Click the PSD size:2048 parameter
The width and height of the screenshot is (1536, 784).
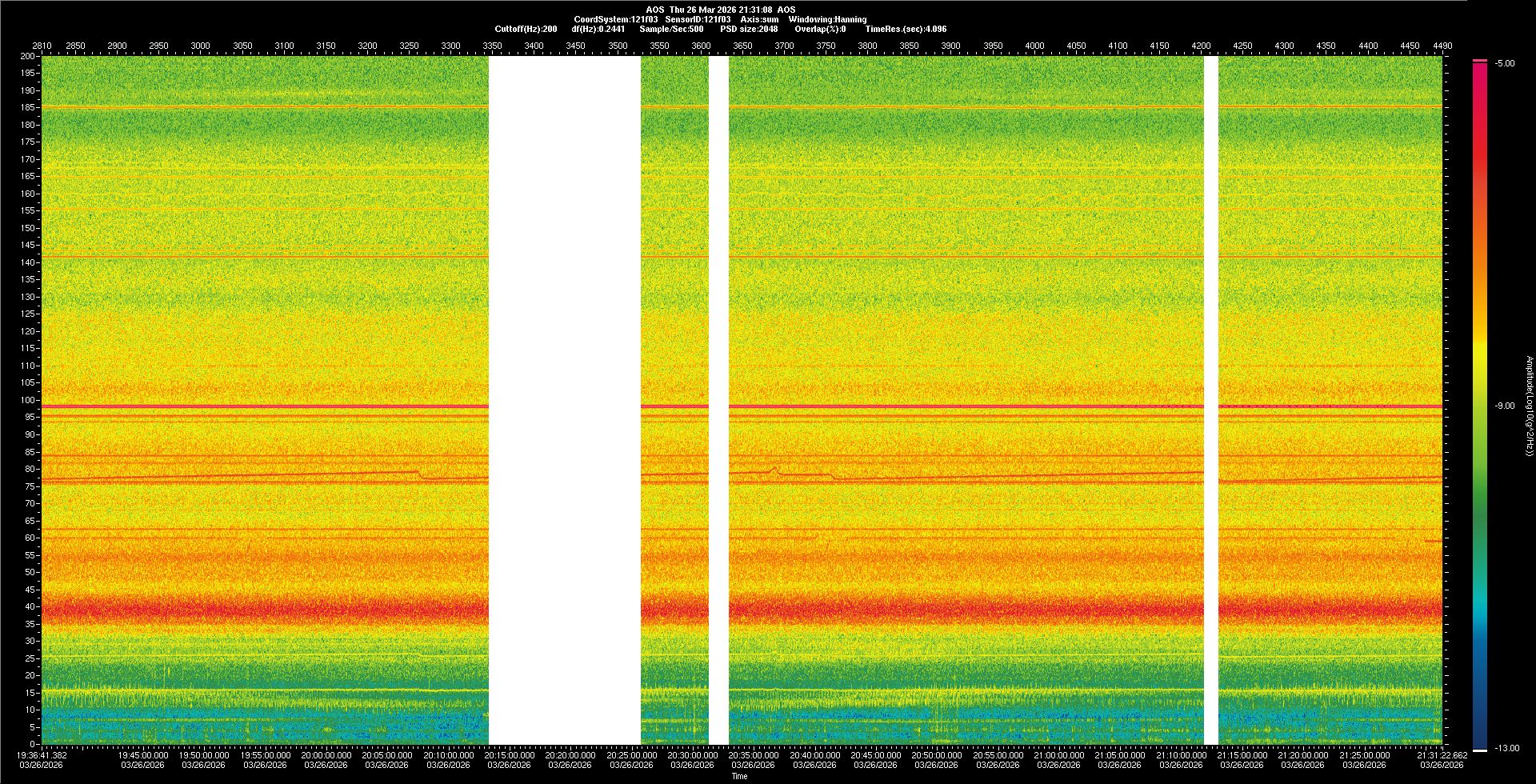[749, 29]
